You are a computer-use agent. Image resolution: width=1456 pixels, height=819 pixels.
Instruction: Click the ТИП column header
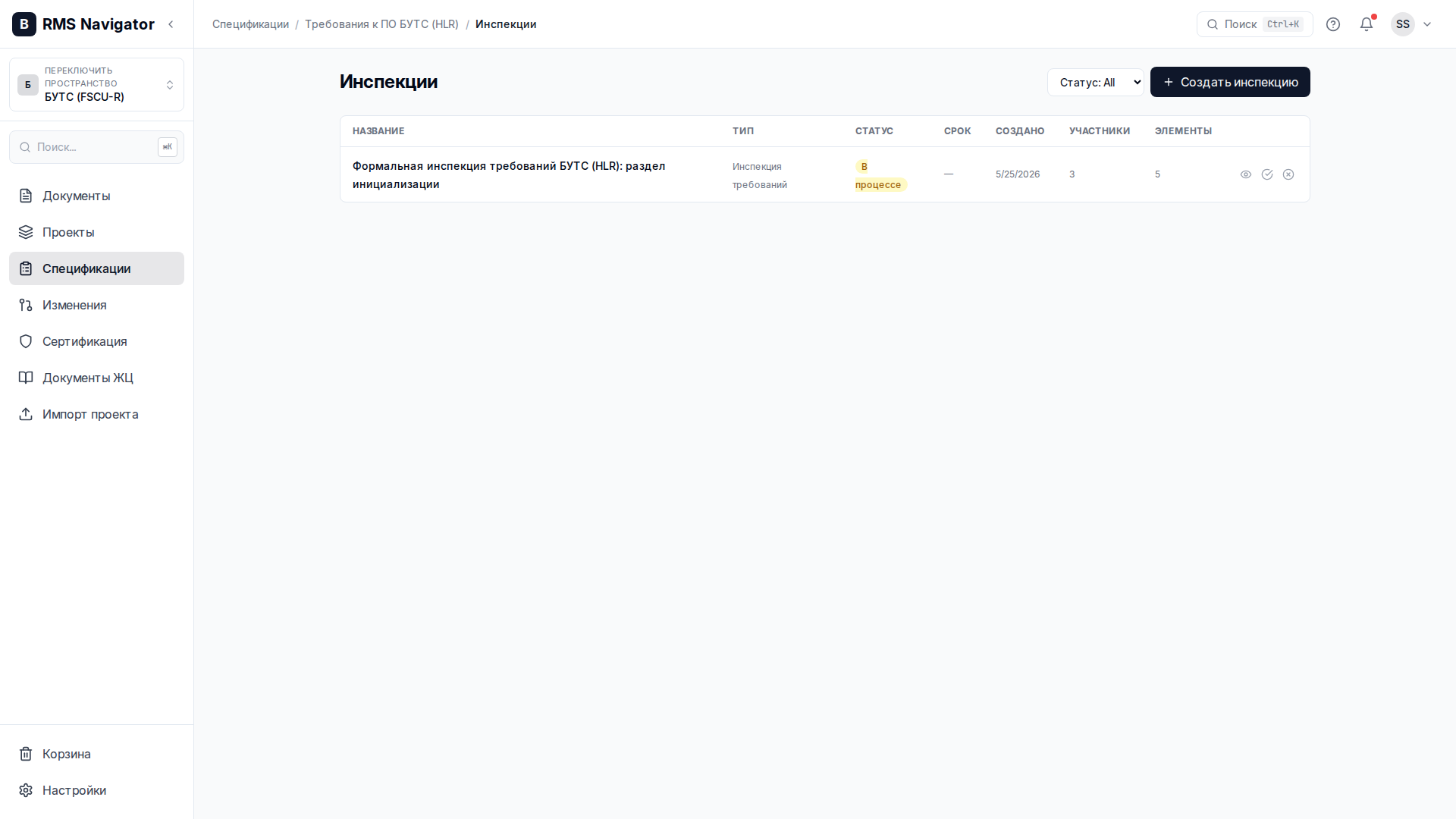(x=743, y=131)
